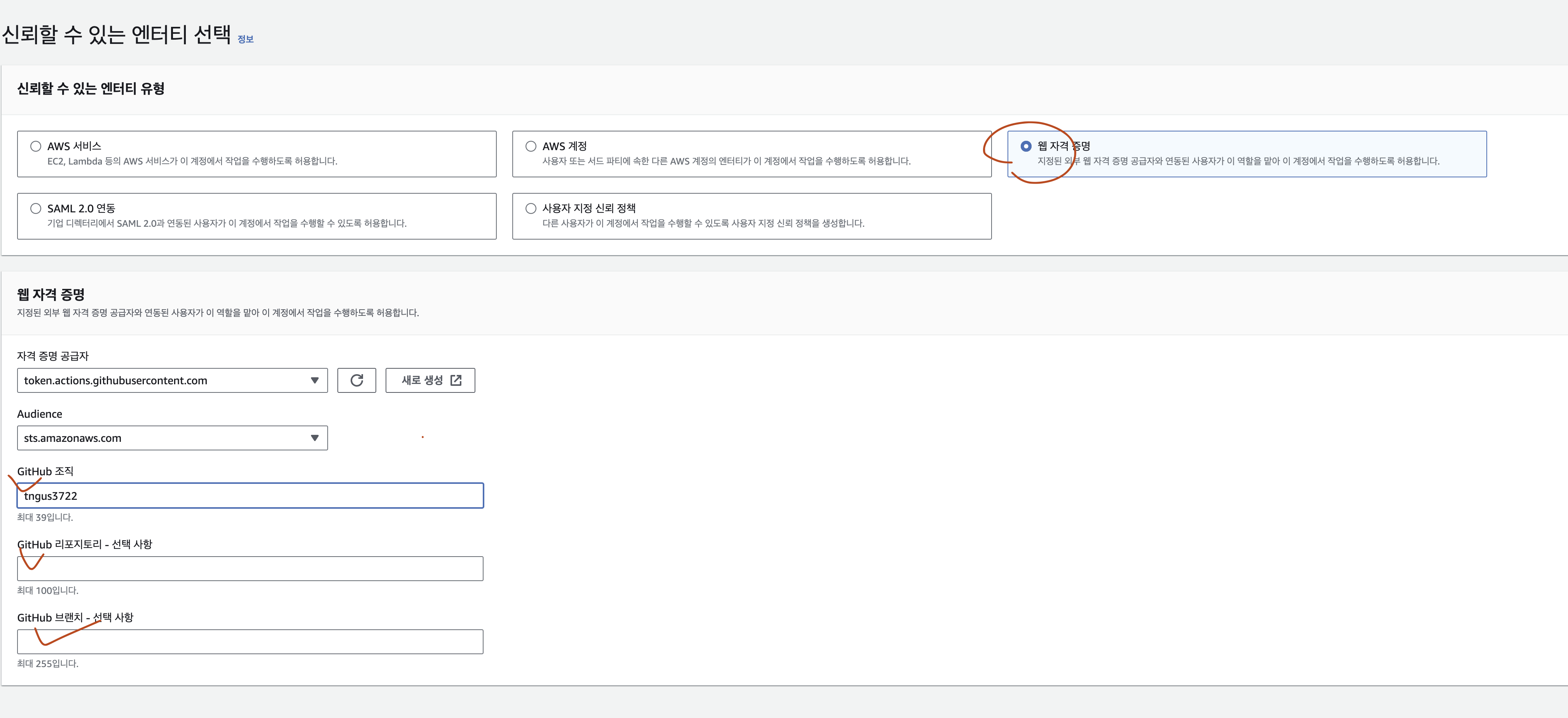Click the GitHub 브랜치 optional input field
This screenshot has height=718, width=1568.
250,641
